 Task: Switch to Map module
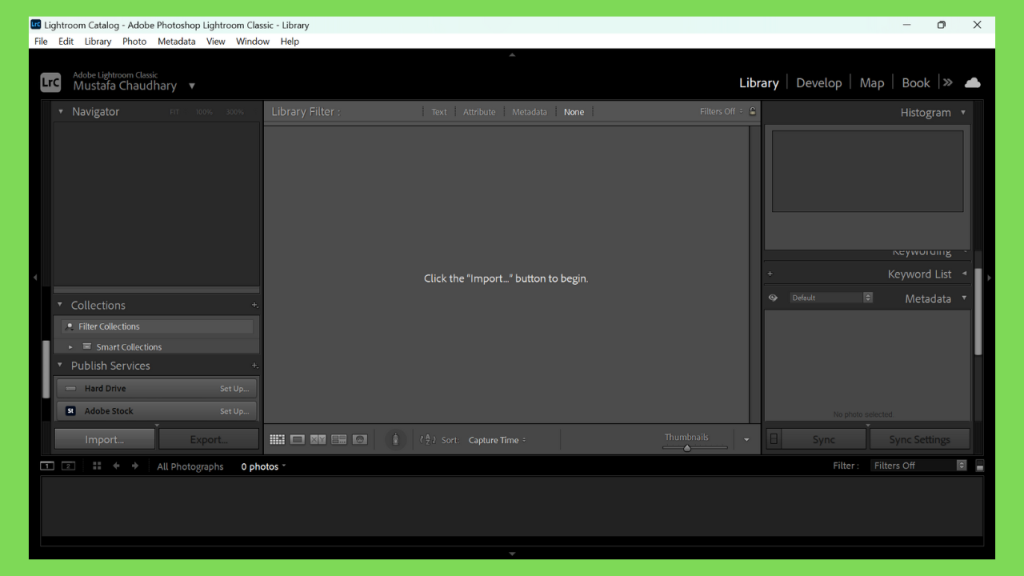pos(871,83)
